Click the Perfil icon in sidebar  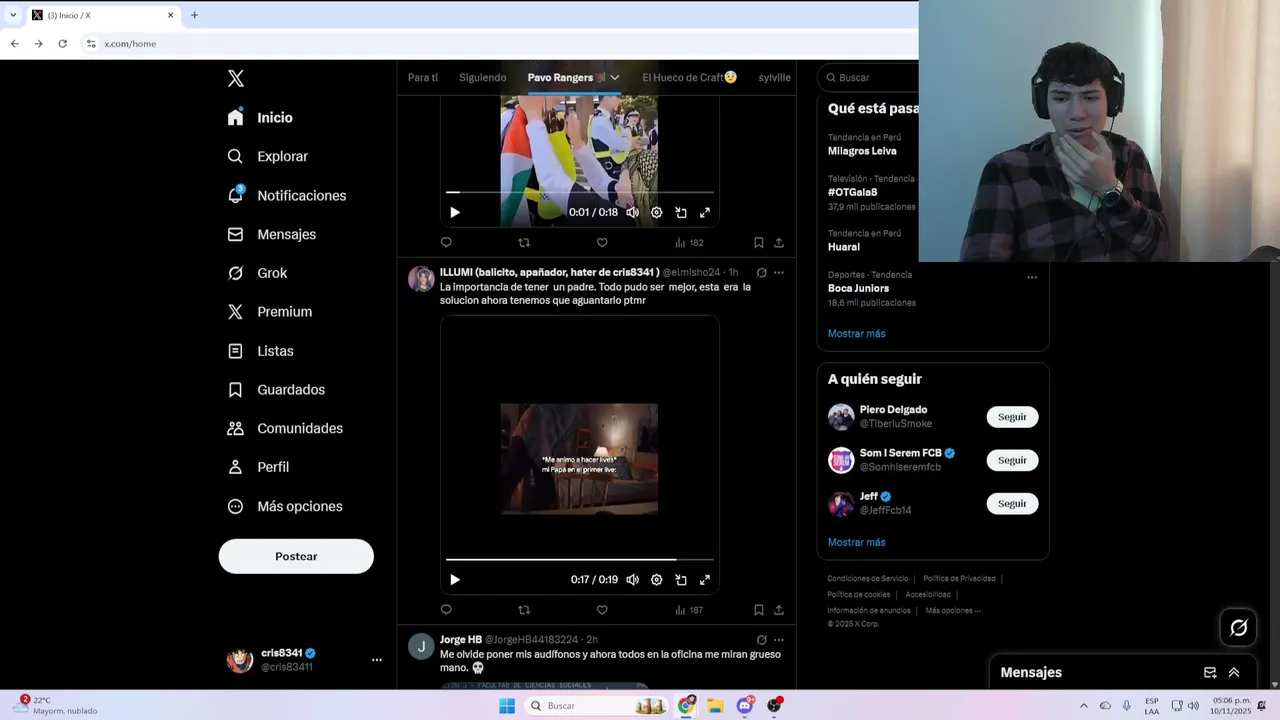[x=235, y=467]
